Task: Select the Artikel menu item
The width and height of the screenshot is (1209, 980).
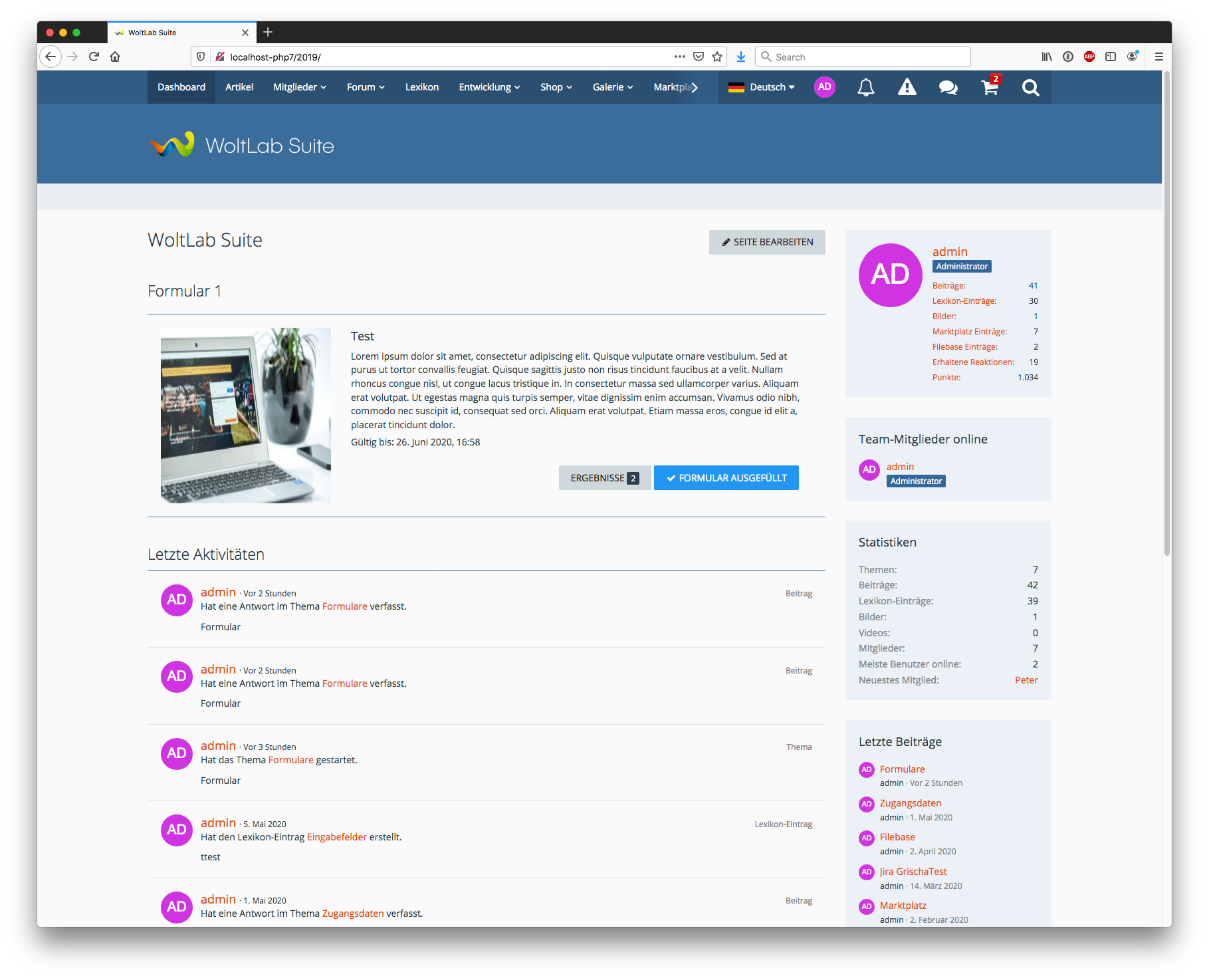Action: [239, 87]
